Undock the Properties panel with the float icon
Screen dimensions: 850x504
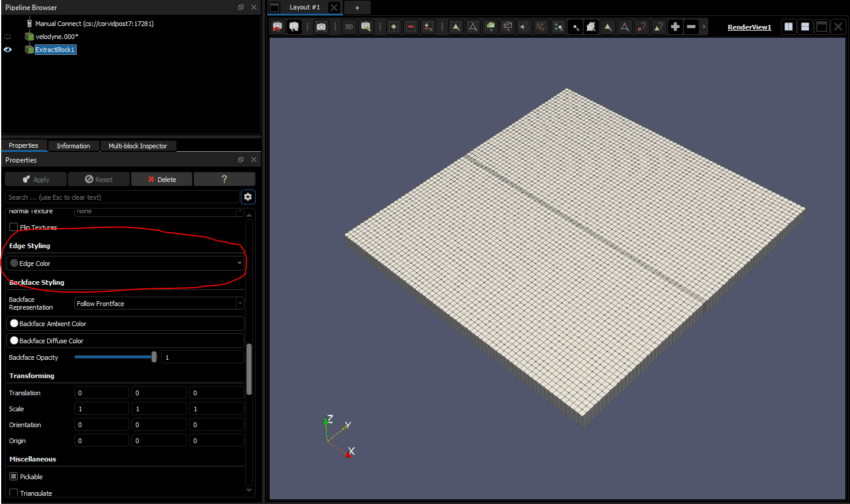241,159
